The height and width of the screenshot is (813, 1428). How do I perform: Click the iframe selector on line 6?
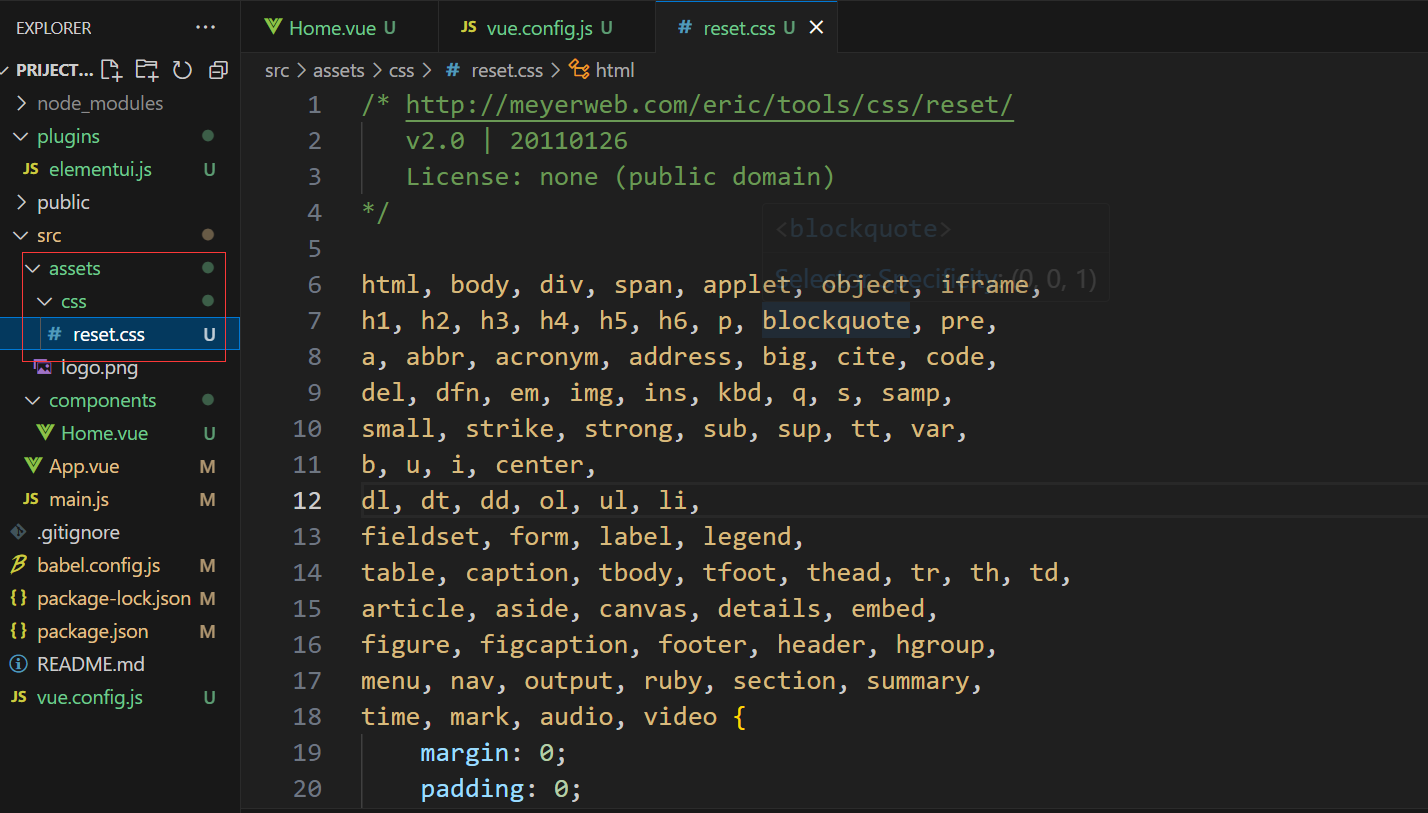pyautogui.click(x=984, y=285)
